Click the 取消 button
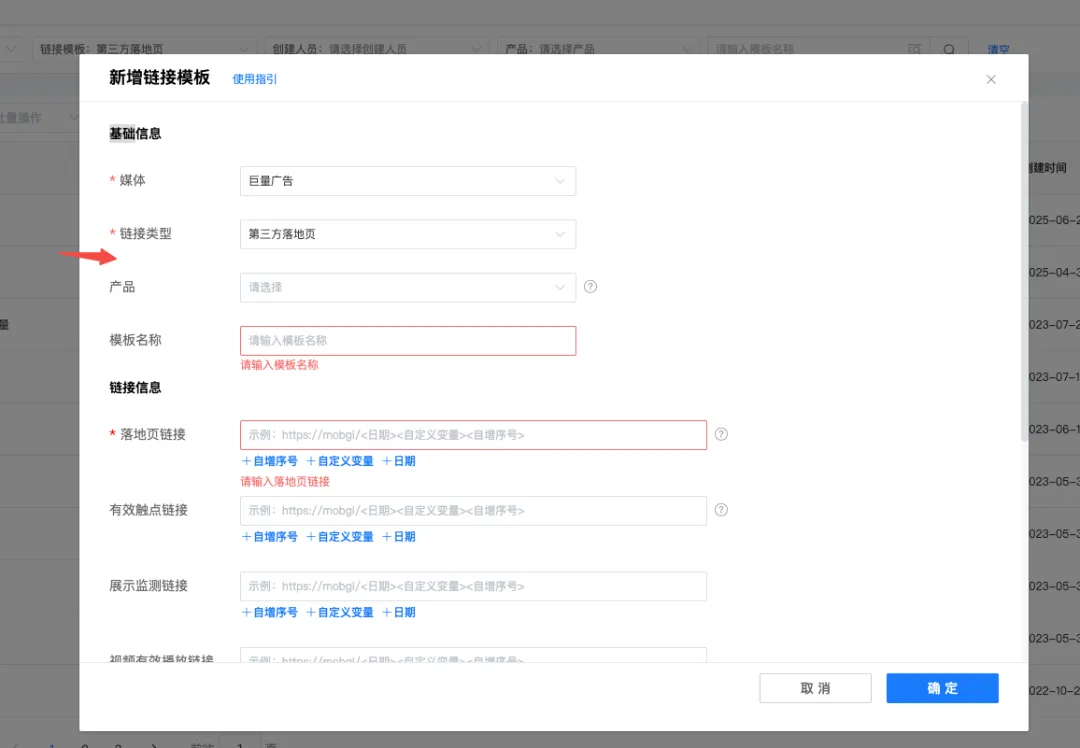 click(816, 688)
